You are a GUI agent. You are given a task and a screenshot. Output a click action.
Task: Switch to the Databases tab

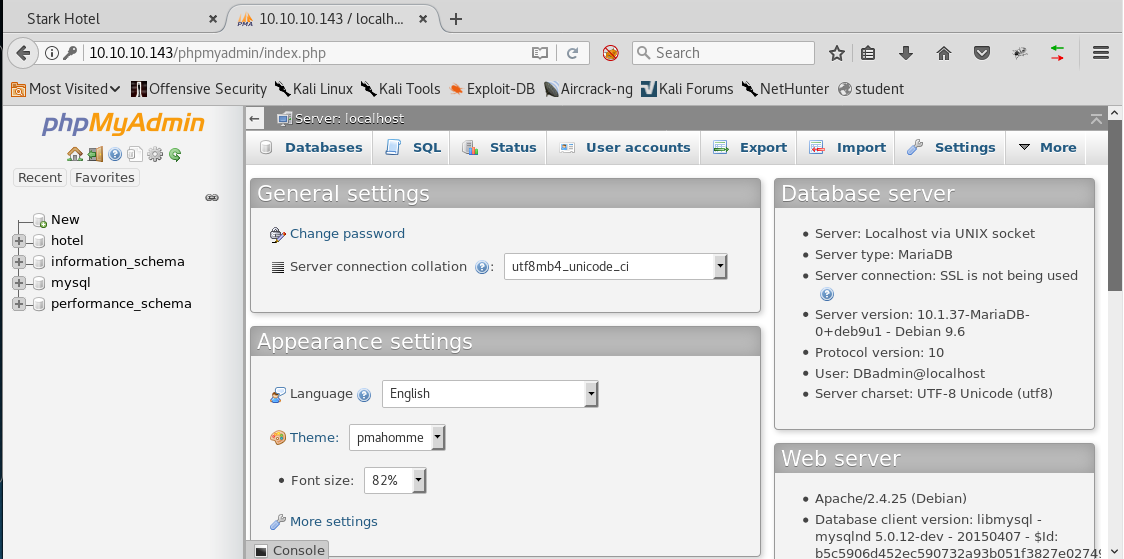[x=312, y=148]
